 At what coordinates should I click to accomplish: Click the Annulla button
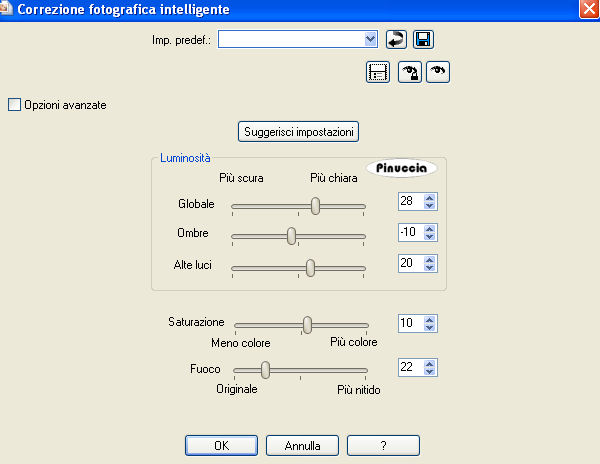click(x=302, y=444)
